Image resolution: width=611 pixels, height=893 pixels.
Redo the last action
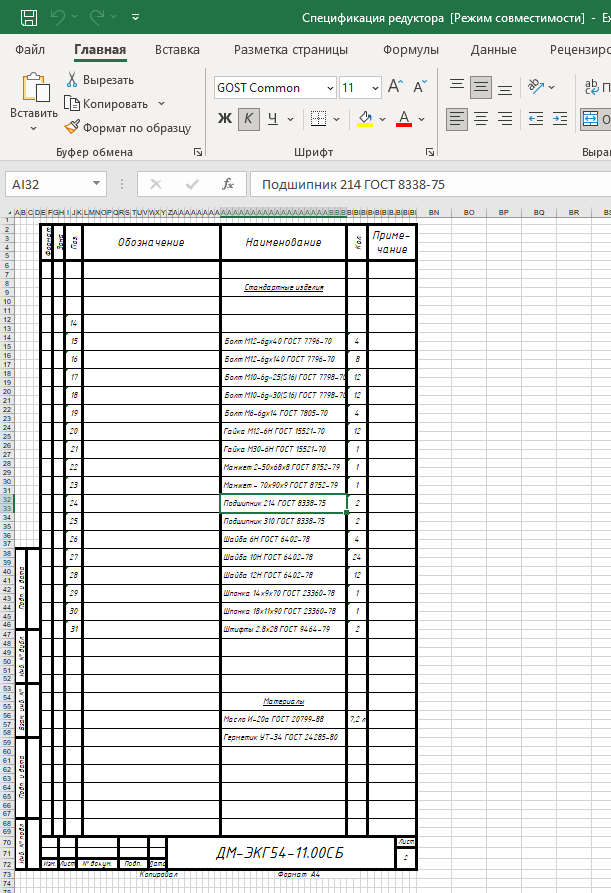tap(97, 18)
